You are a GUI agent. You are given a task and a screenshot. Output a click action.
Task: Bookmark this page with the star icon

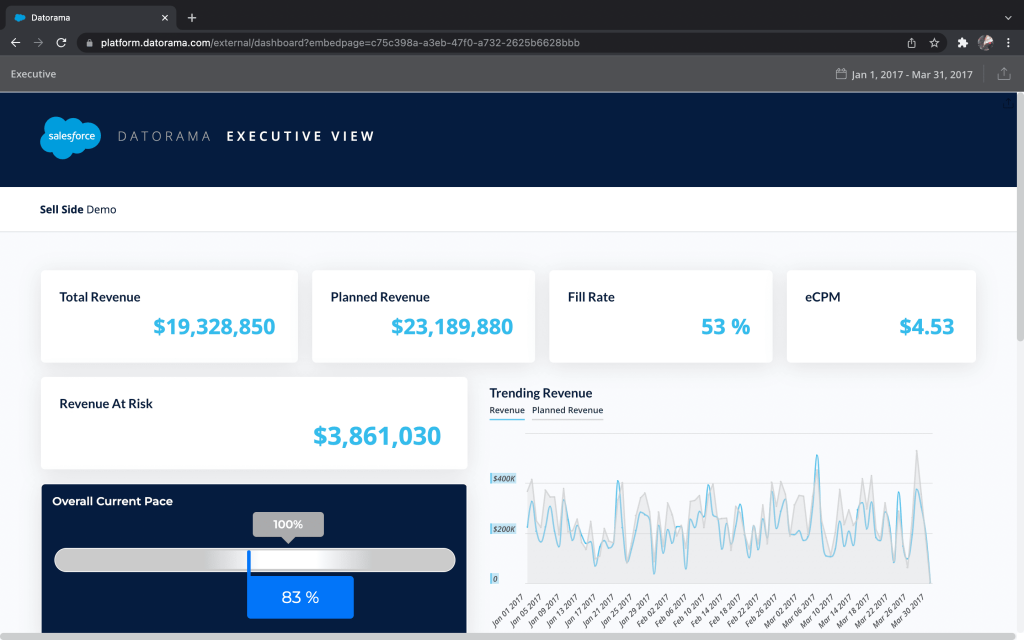pos(935,43)
